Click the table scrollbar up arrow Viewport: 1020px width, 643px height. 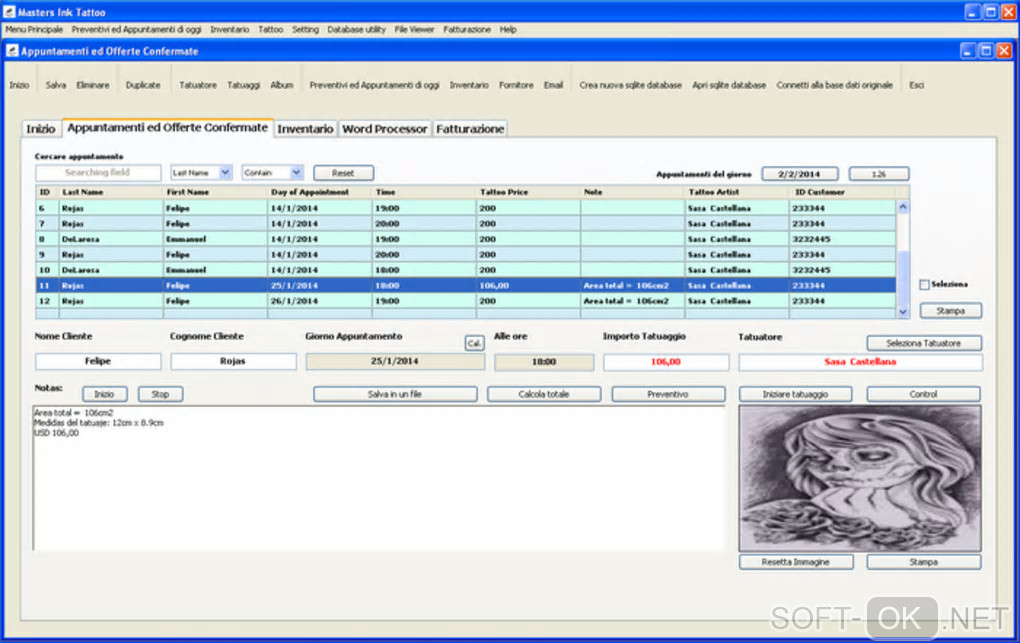pyautogui.click(x=903, y=207)
